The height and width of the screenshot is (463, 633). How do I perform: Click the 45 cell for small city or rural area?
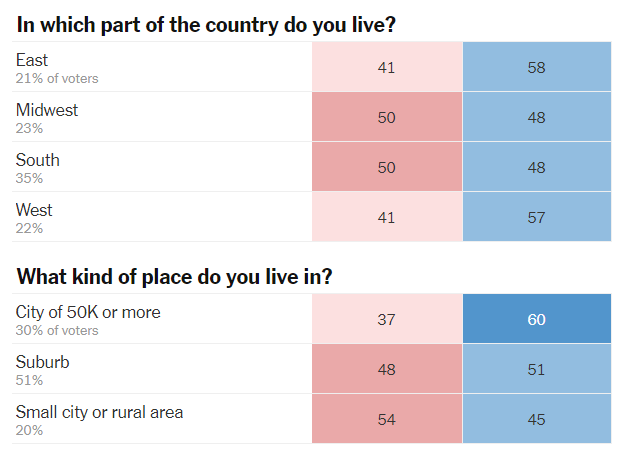(536, 419)
